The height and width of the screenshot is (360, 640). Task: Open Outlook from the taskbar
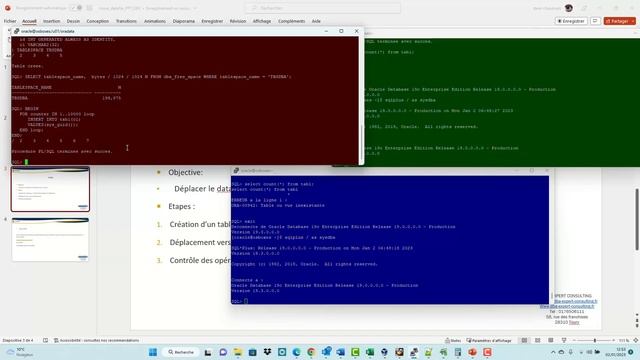click(x=326, y=352)
